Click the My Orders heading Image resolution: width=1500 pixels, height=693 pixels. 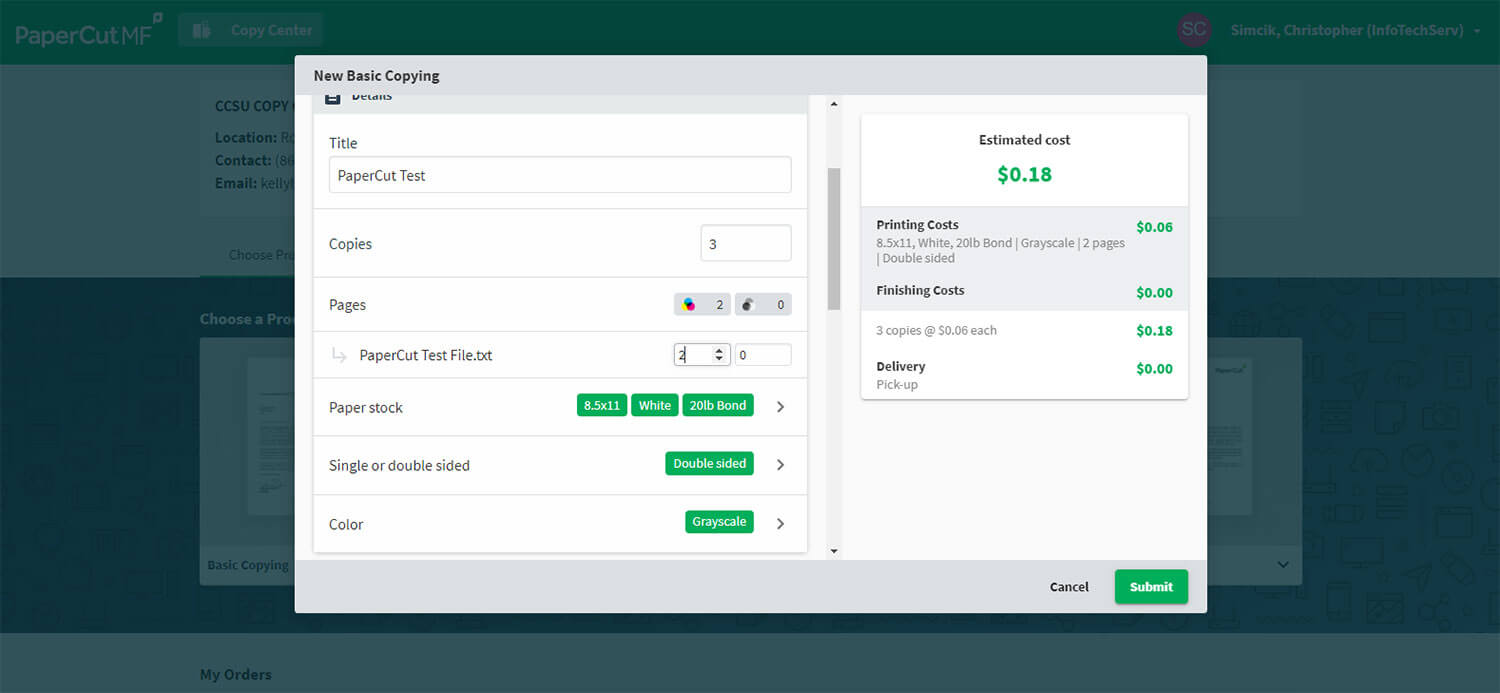coord(235,675)
